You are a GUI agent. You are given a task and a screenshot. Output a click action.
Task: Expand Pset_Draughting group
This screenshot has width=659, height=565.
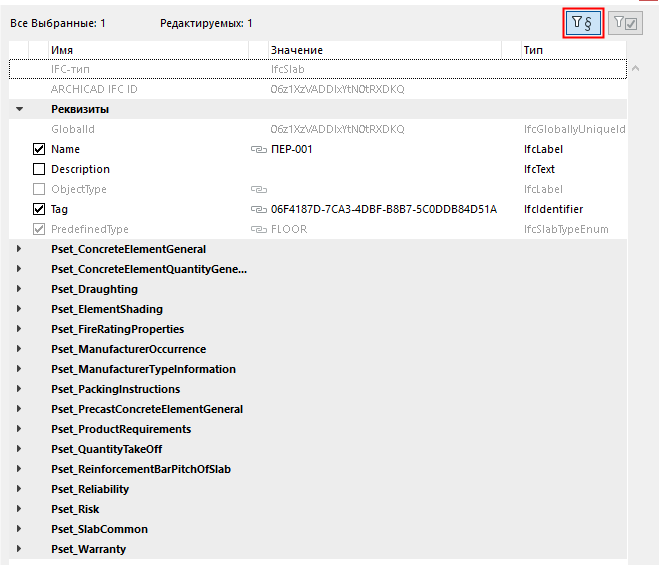click(x=19, y=289)
